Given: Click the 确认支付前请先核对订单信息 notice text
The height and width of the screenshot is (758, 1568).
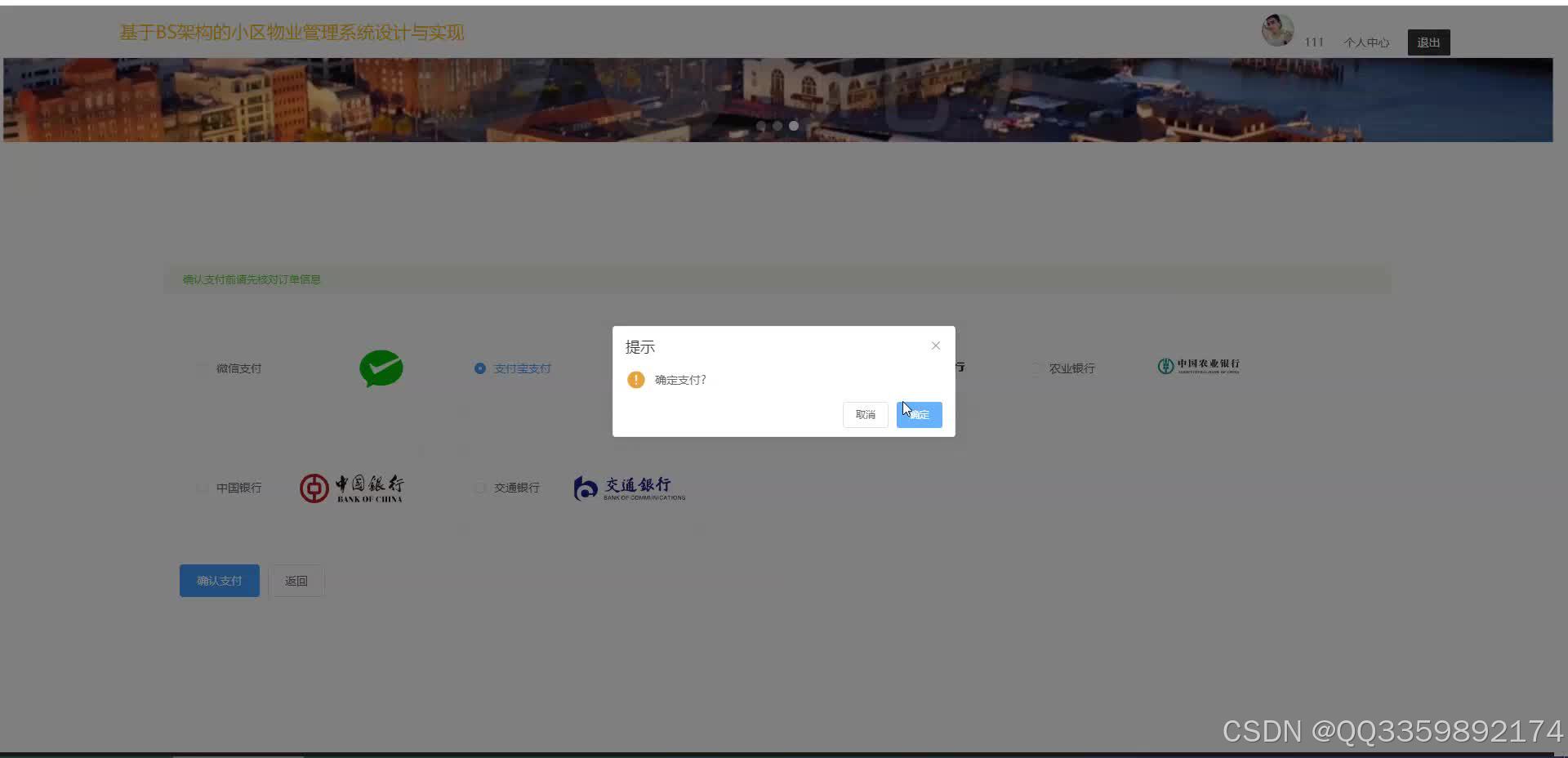Looking at the screenshot, I should (252, 279).
